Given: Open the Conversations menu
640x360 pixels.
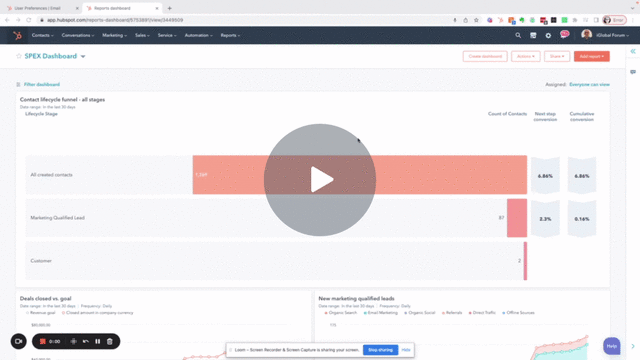Looking at the screenshot, I should click(78, 36).
